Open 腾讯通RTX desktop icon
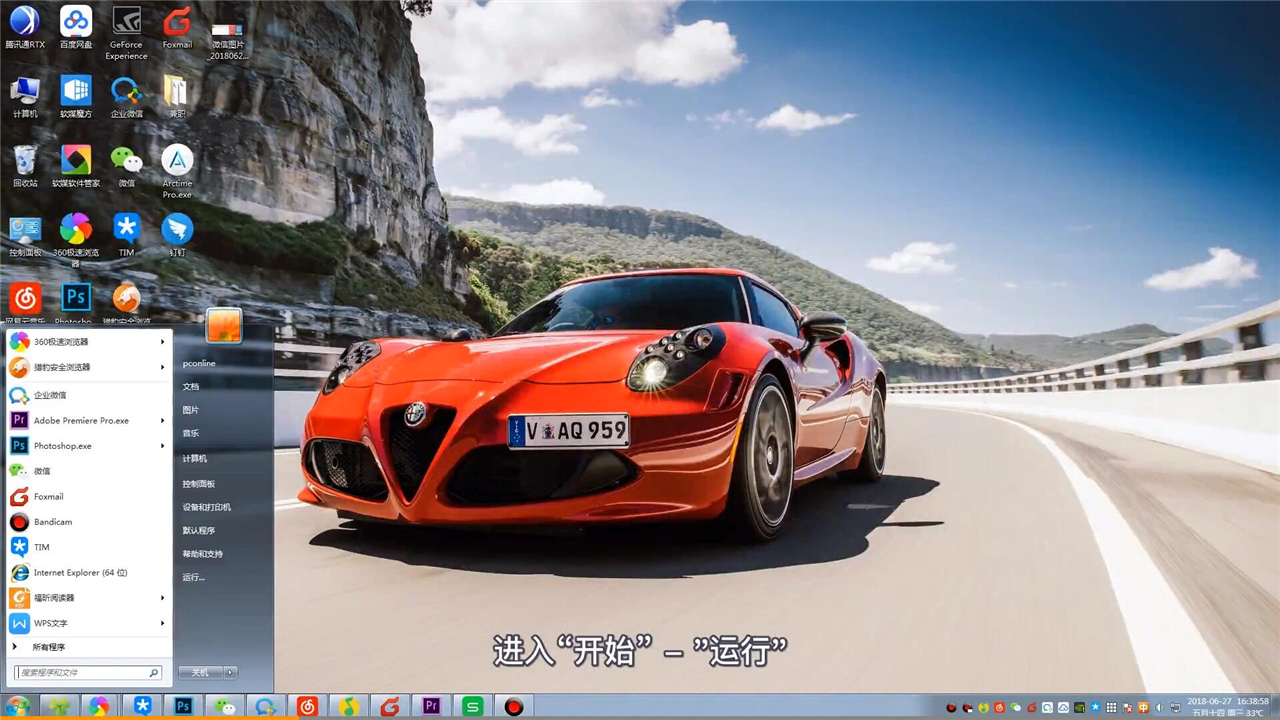The height and width of the screenshot is (720, 1280). pos(25,21)
